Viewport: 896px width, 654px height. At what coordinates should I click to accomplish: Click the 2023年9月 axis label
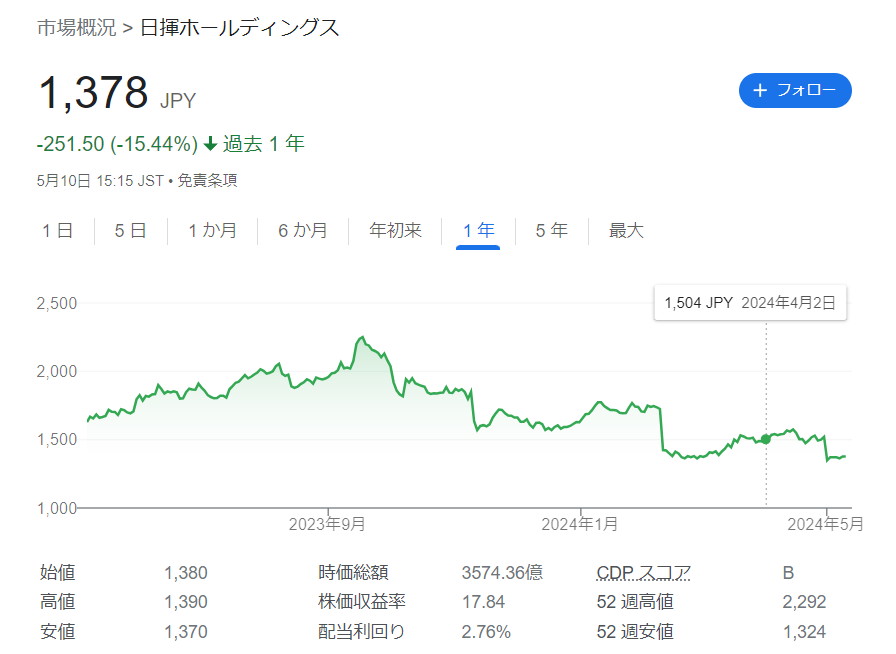pos(327,524)
